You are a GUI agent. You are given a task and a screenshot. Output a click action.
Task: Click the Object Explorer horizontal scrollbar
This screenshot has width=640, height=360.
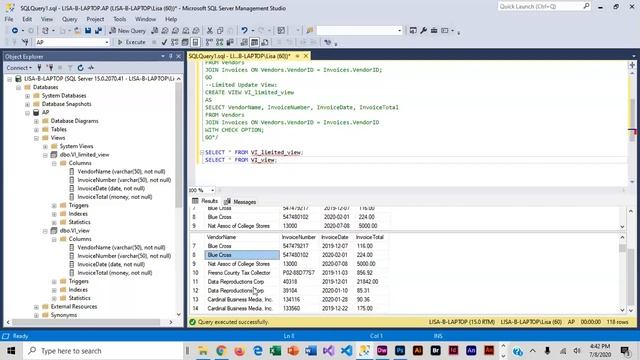pyautogui.click(x=90, y=322)
